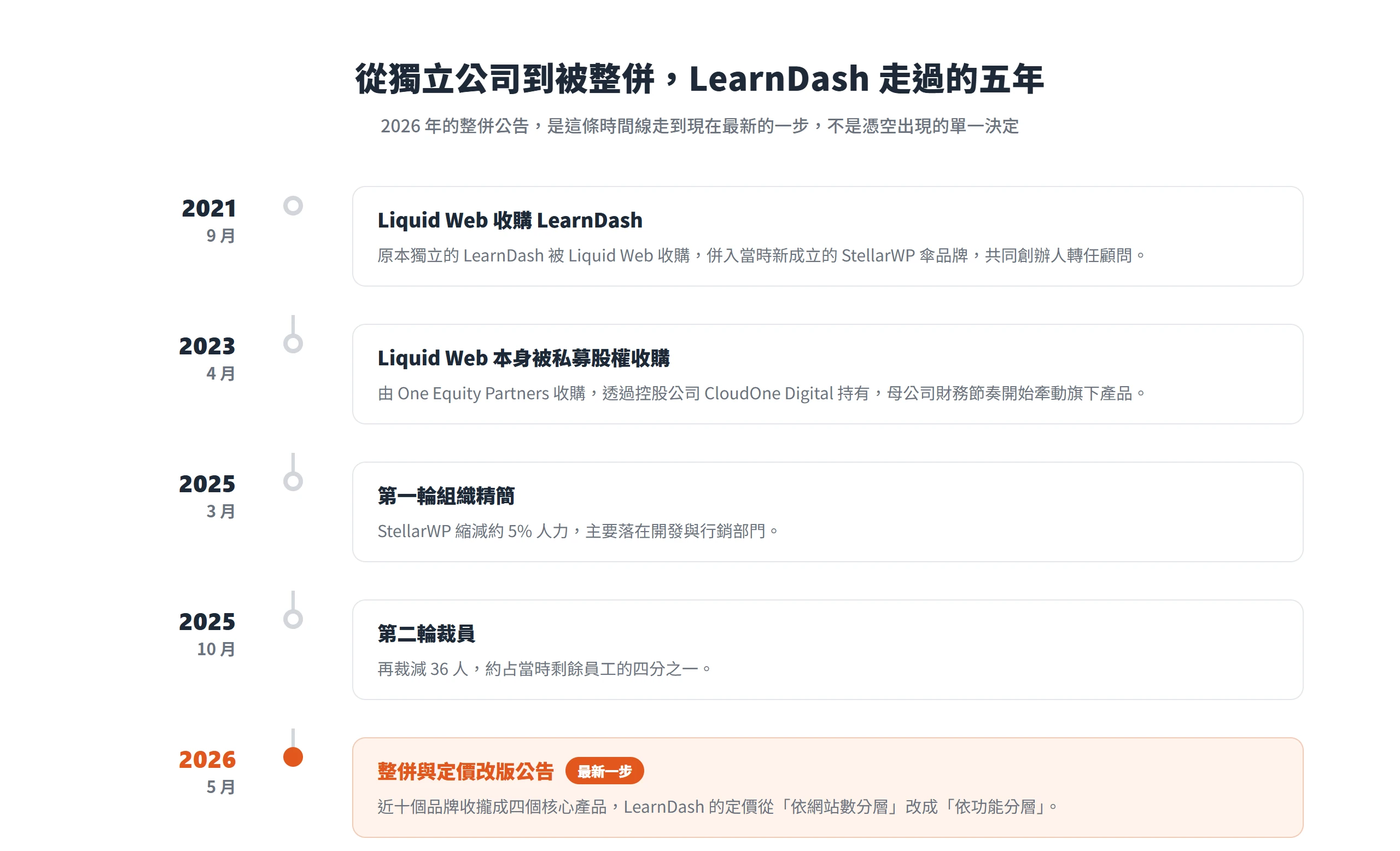Select the headline 從獨立公司到被整併，LearnDash 走過的五年
The height and width of the screenshot is (851, 1400).
click(699, 78)
